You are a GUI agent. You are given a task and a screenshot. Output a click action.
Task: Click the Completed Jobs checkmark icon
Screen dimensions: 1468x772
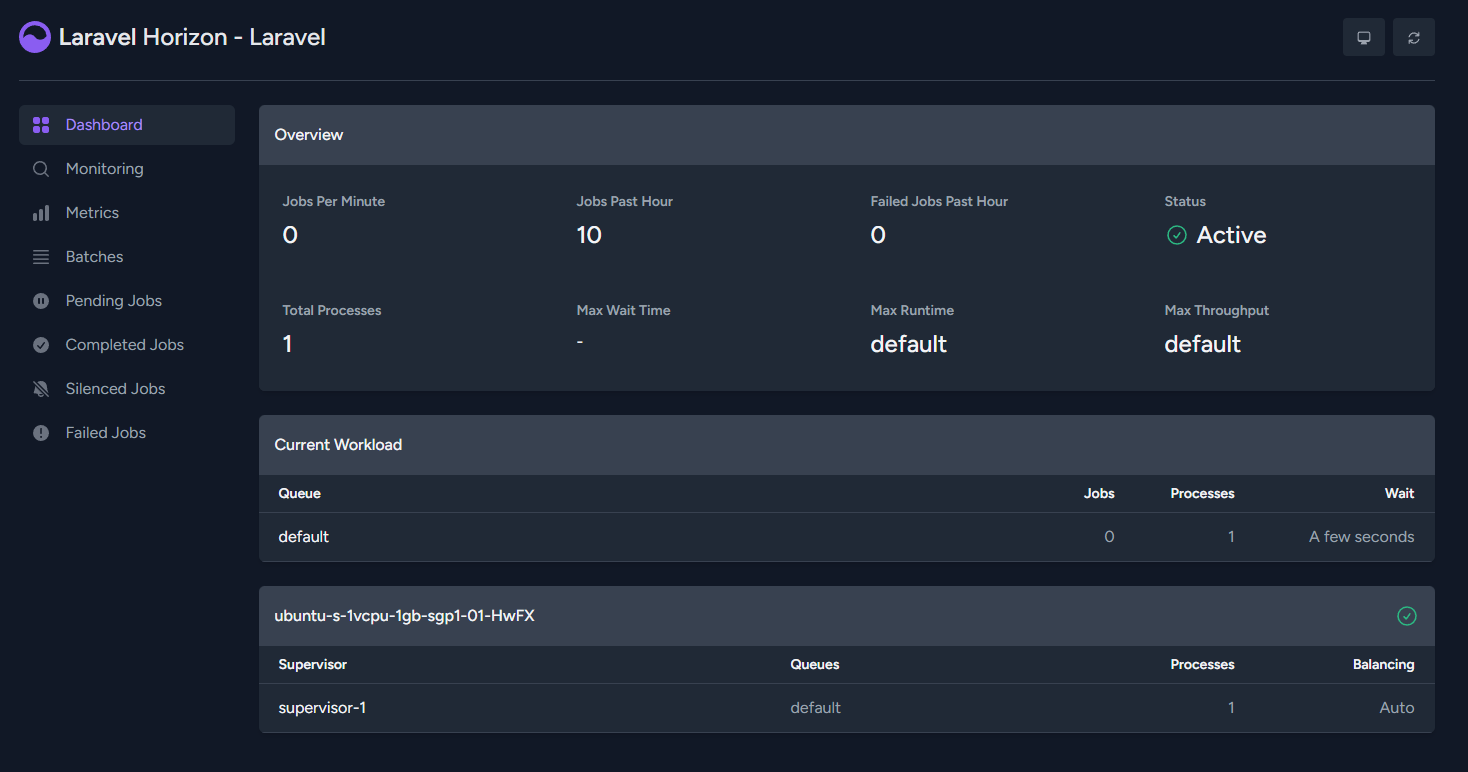click(x=41, y=345)
